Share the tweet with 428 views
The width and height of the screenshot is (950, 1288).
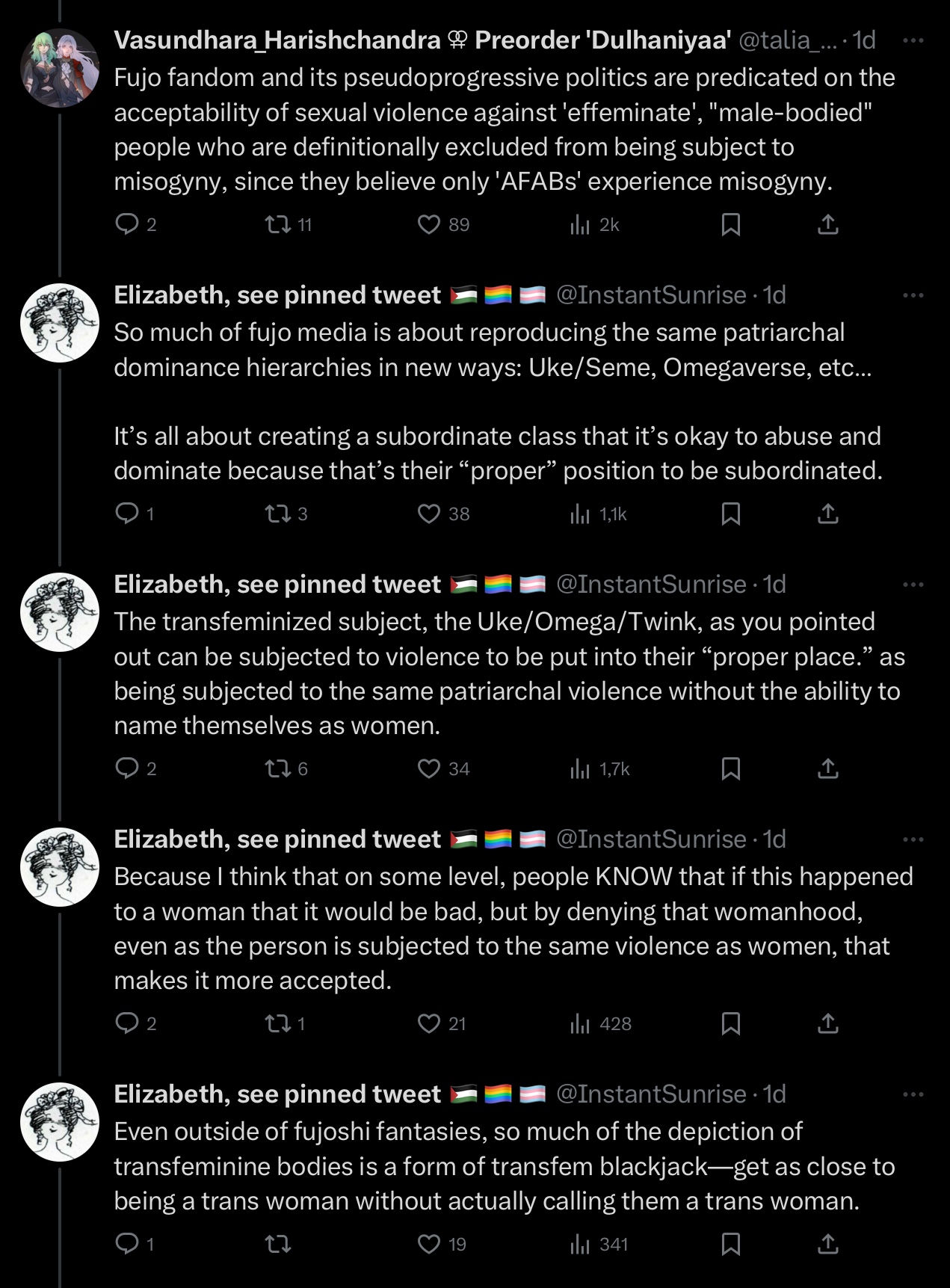coord(827,1023)
